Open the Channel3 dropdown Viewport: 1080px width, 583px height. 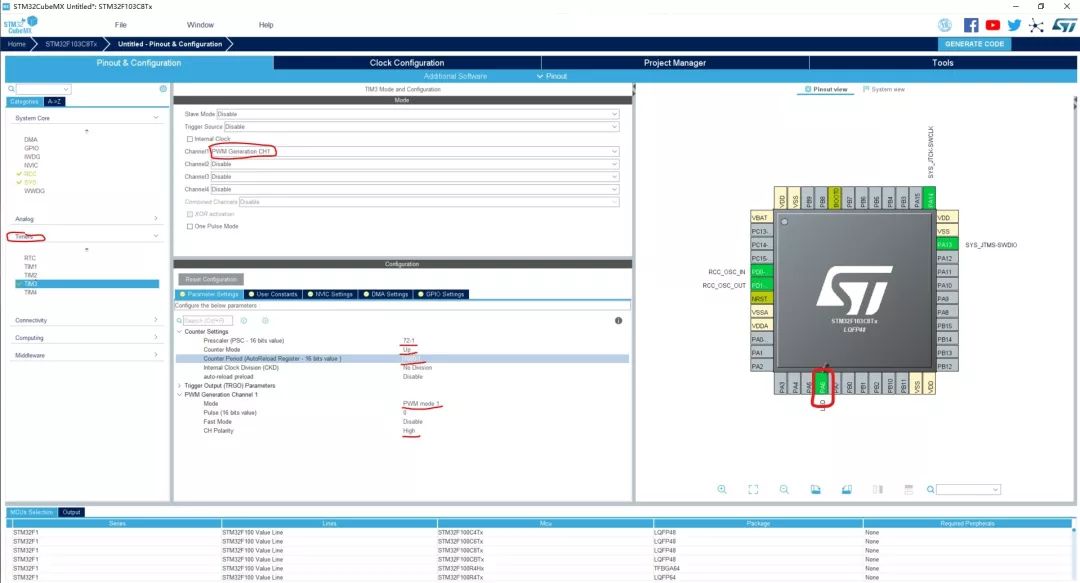tap(415, 176)
